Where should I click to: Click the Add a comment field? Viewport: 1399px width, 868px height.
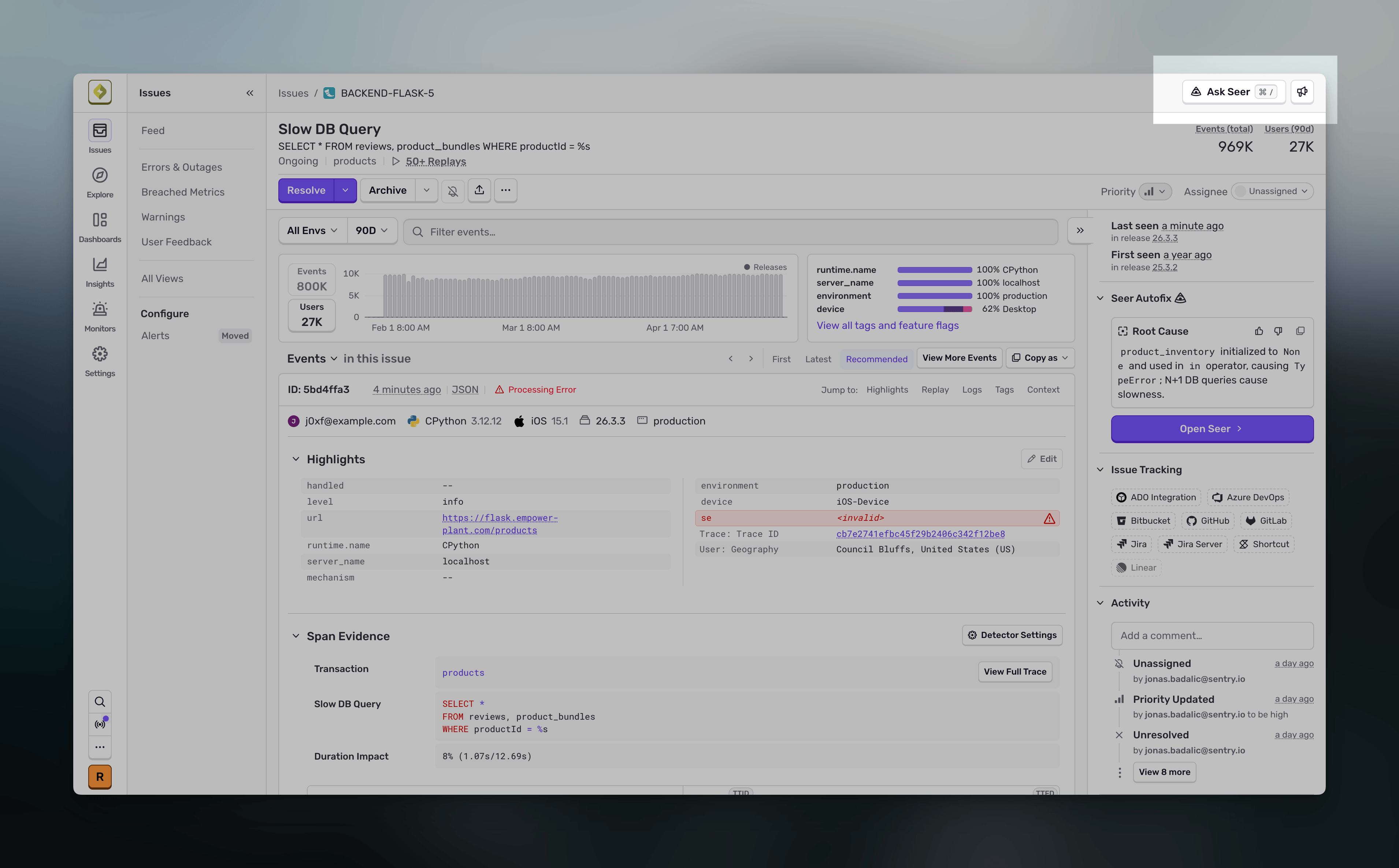coord(1212,635)
